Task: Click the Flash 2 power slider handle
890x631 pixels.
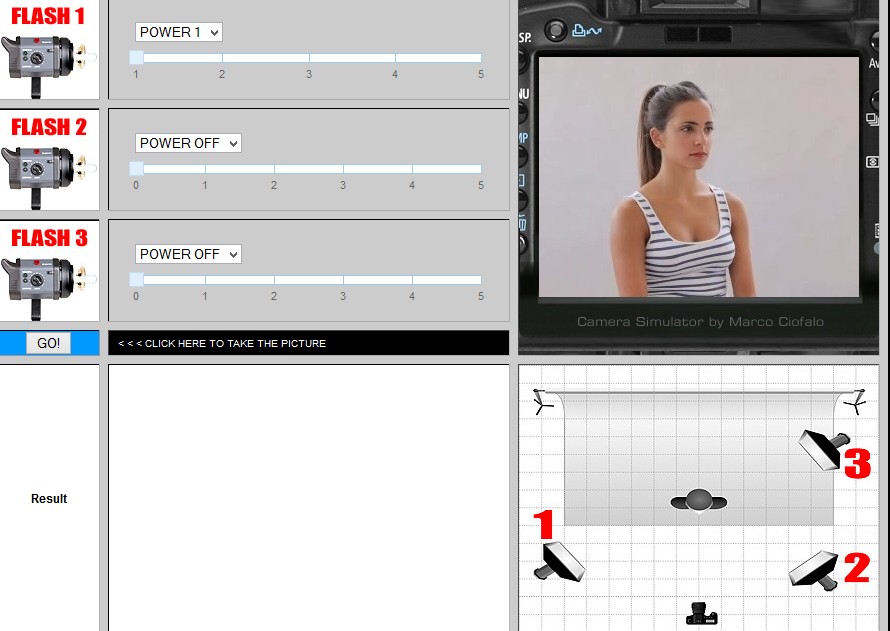Action: [x=136, y=169]
